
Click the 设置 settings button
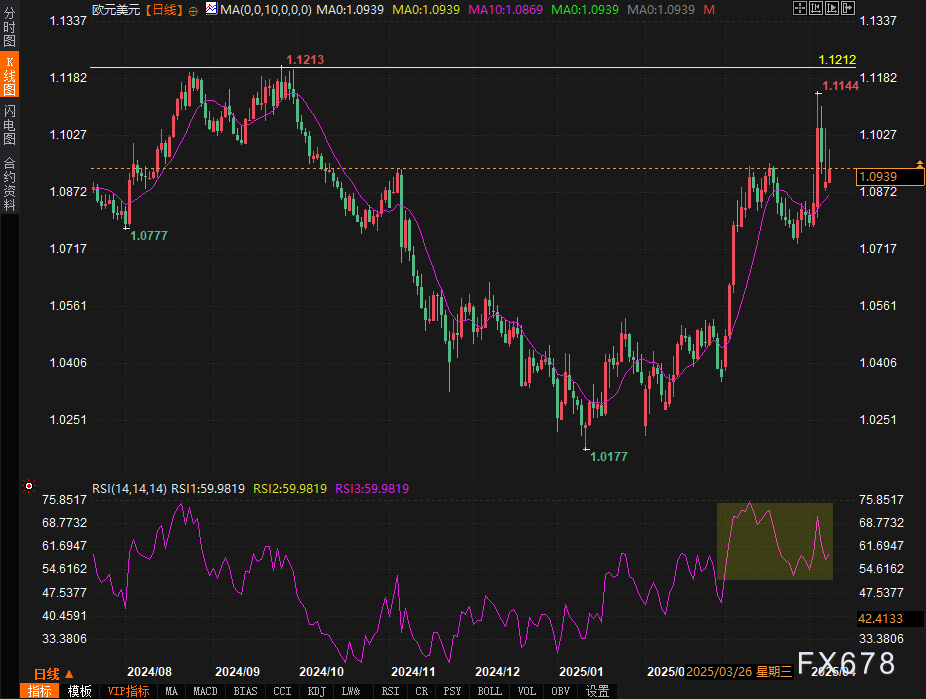pyautogui.click(x=597, y=691)
